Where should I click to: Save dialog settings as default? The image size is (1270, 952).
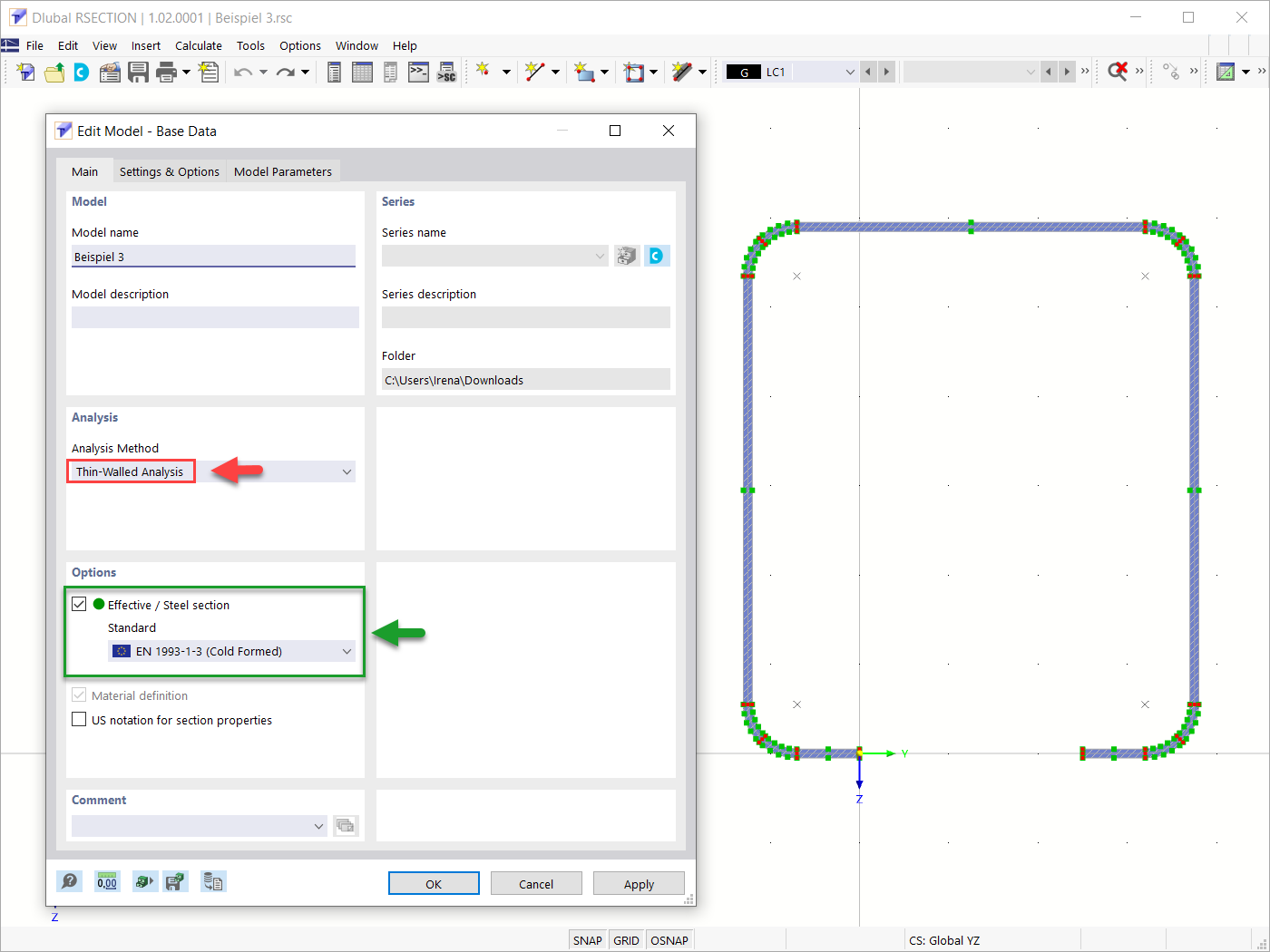(x=175, y=880)
